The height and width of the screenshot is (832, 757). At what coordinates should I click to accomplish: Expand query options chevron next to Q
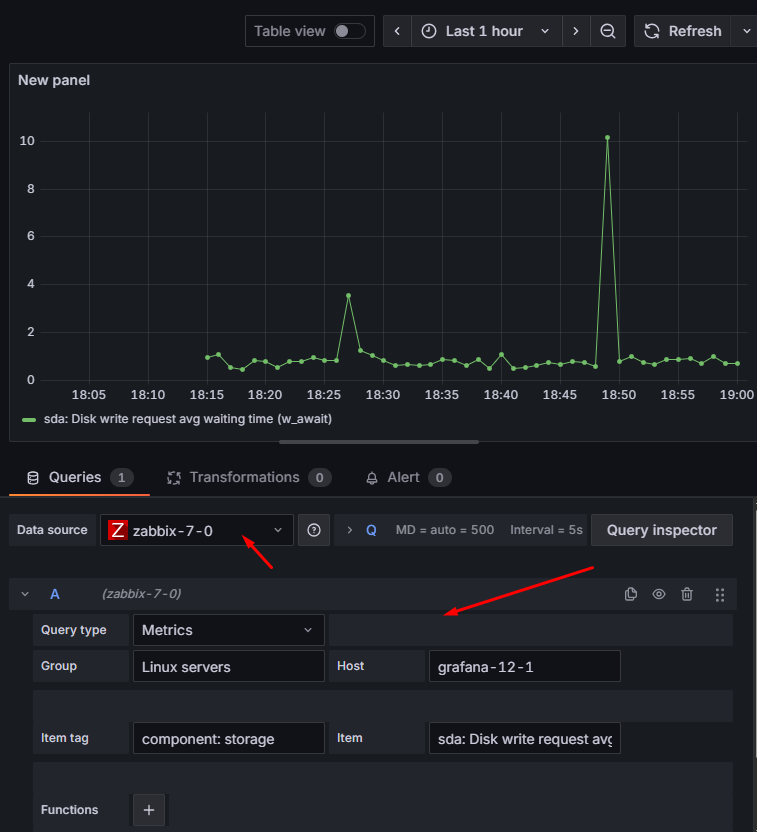[x=350, y=530]
